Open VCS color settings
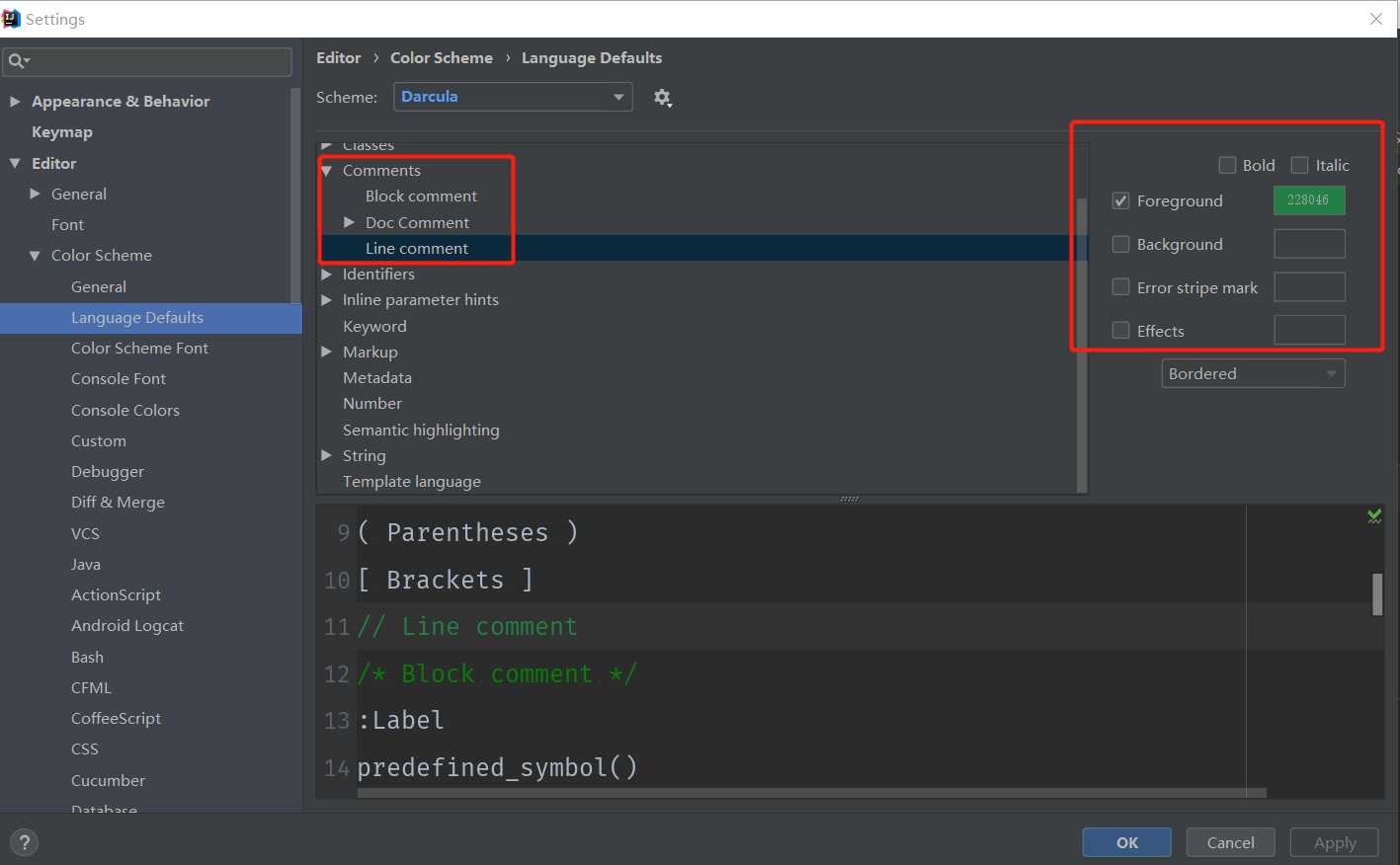The image size is (1400, 865). (x=85, y=533)
